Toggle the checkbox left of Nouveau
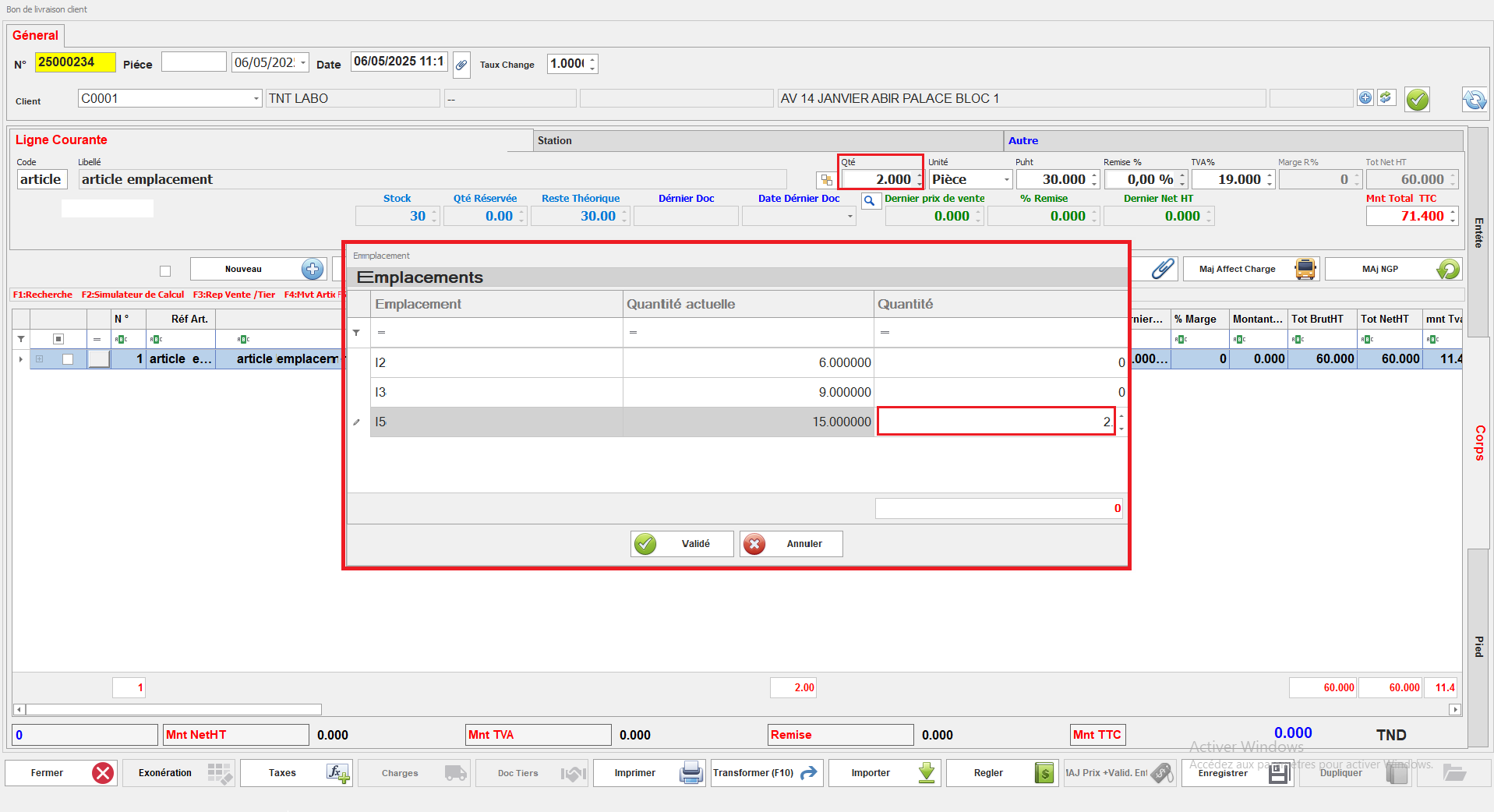Image resolution: width=1494 pixels, height=812 pixels. (x=165, y=271)
